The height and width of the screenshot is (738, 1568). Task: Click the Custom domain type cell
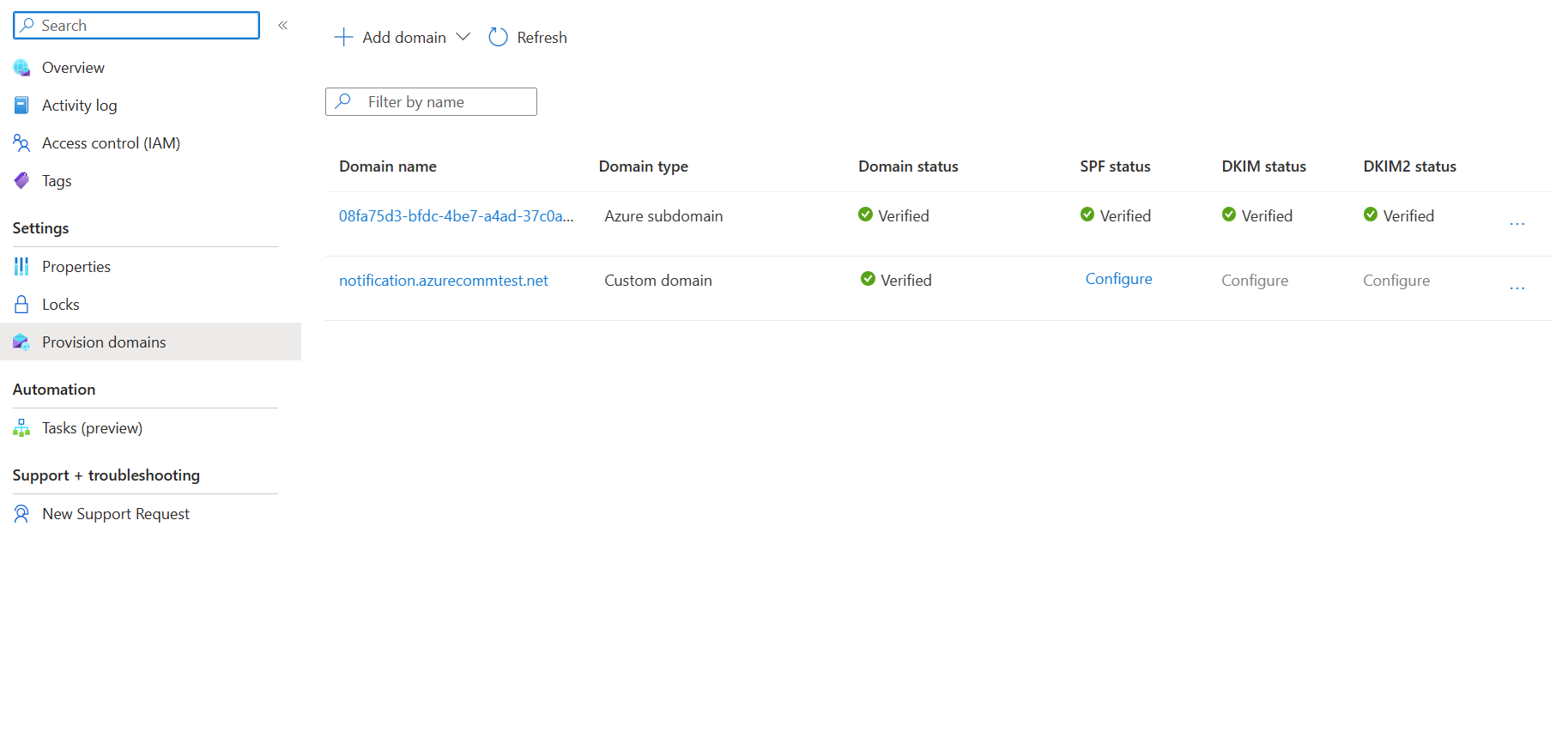tap(658, 281)
